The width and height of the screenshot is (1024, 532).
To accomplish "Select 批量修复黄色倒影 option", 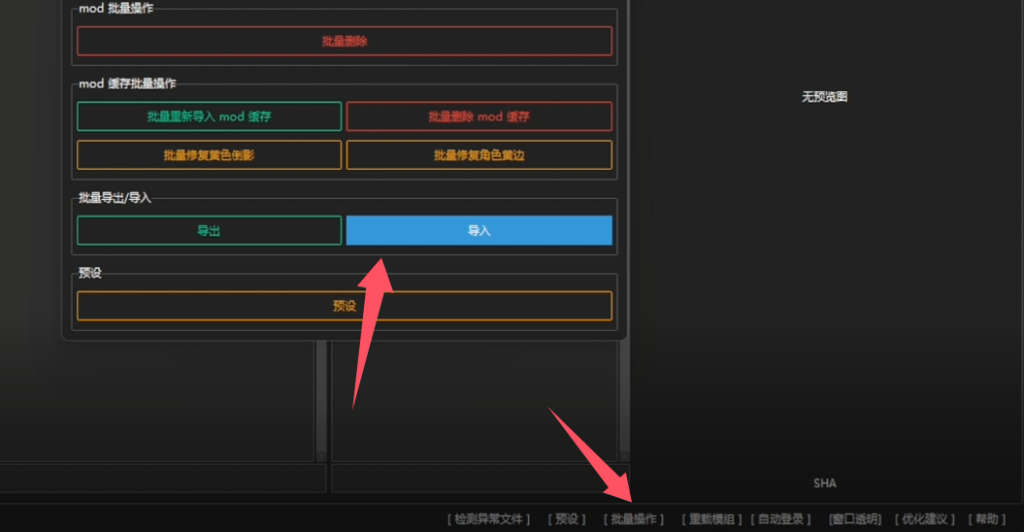I will [209, 155].
